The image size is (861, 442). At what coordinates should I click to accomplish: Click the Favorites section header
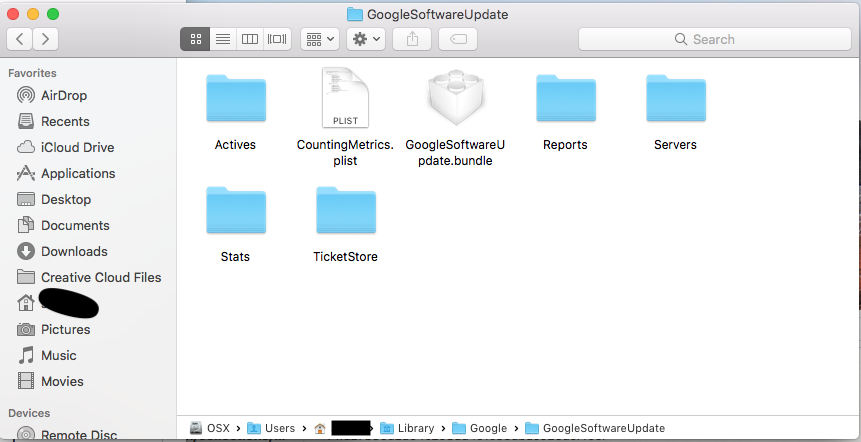pos(32,73)
